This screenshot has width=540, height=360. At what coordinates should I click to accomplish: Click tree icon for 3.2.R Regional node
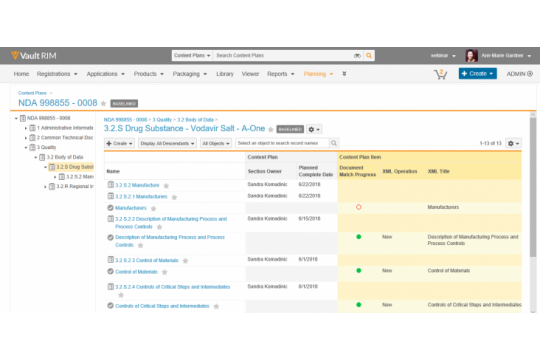point(52,186)
